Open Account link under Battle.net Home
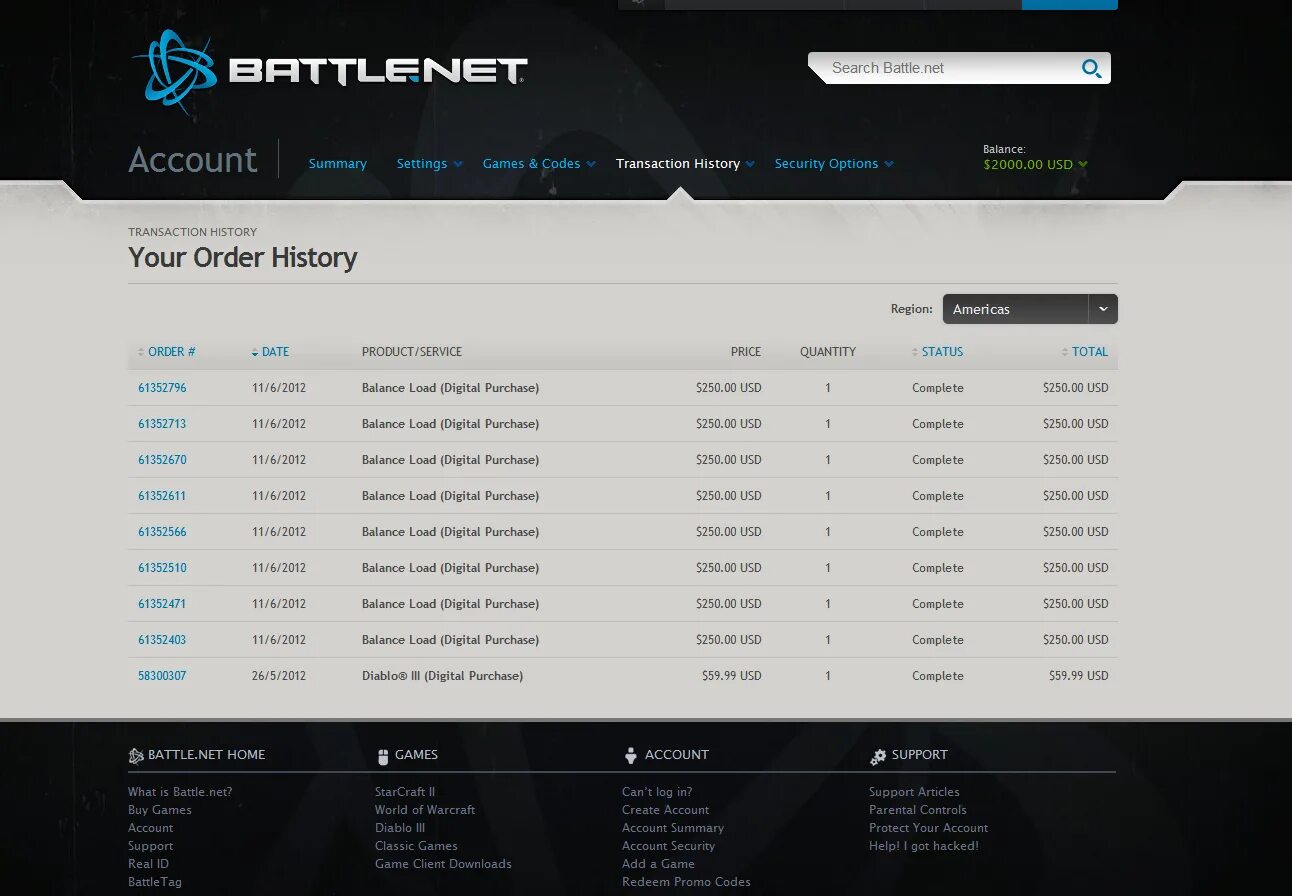1292x896 pixels. click(151, 828)
